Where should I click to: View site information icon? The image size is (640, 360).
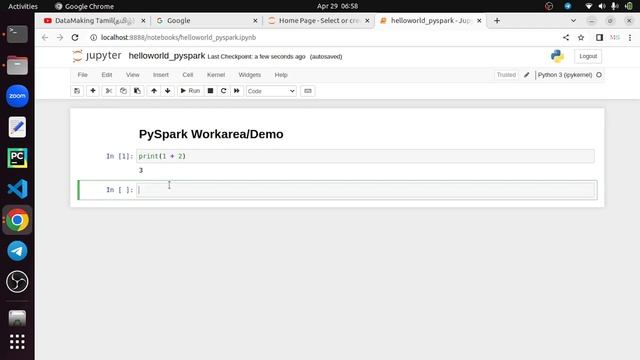point(93,38)
